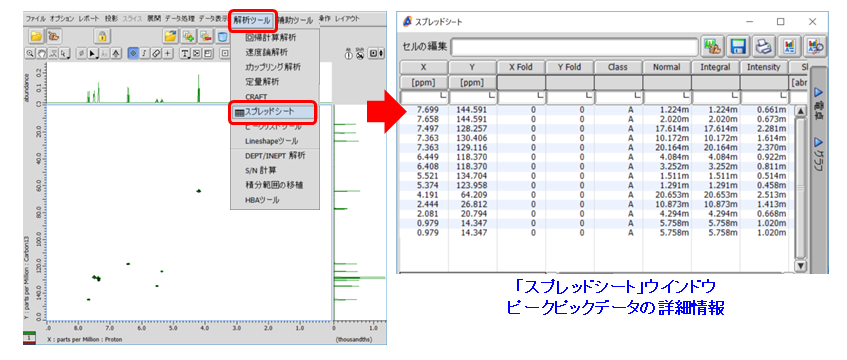Open the ファイル menu
This screenshot has width=847, height=360.
tap(36, 18)
